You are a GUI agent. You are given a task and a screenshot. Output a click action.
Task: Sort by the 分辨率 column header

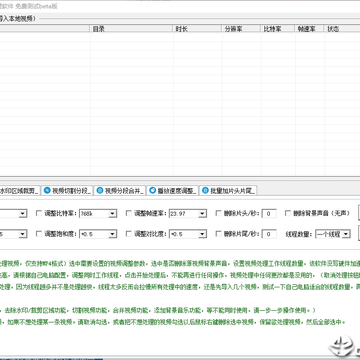241,29
